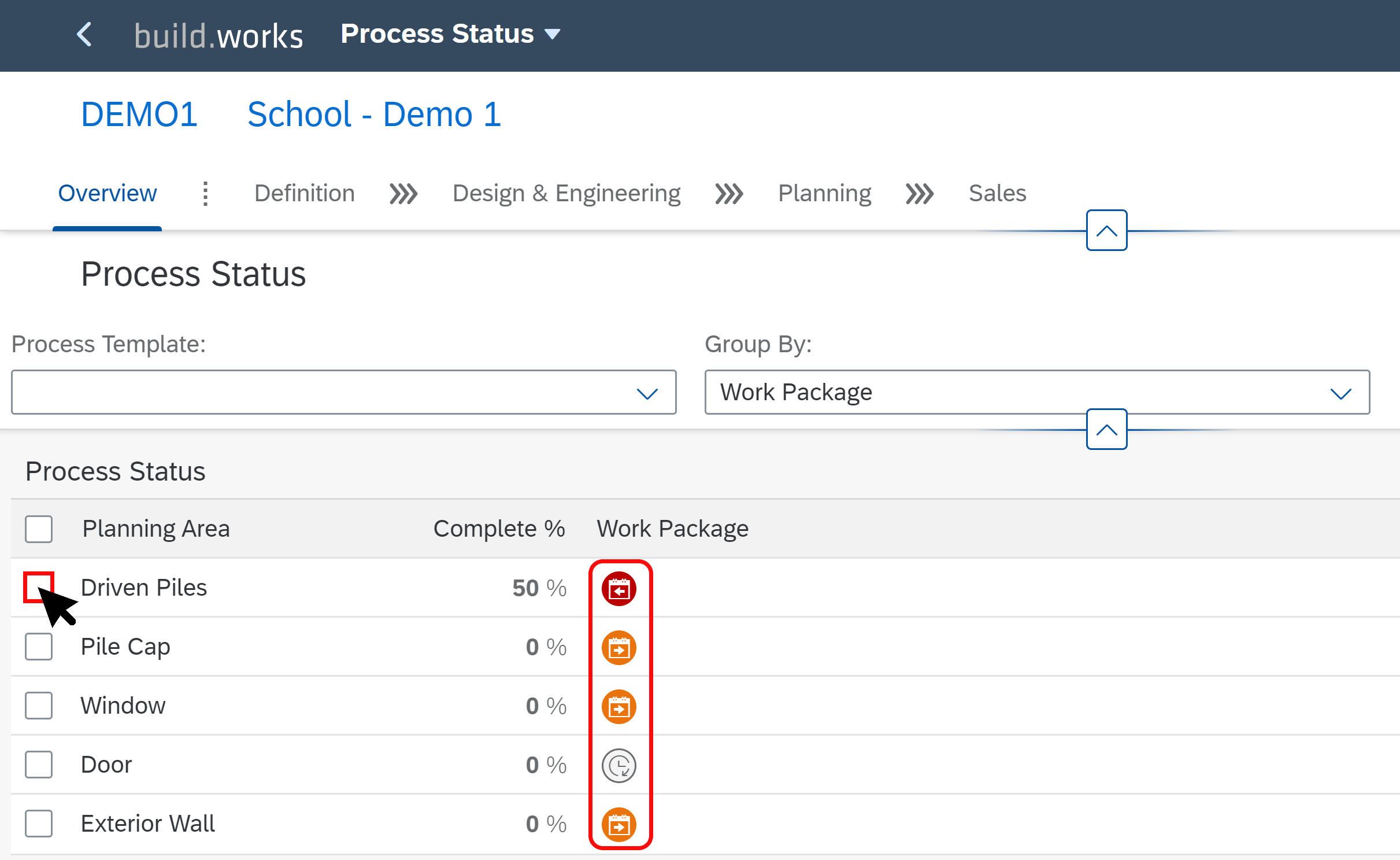Screen dimensions: 1400x860
Task: Toggle the select-all checkbox in the table header
Action: click(x=39, y=529)
